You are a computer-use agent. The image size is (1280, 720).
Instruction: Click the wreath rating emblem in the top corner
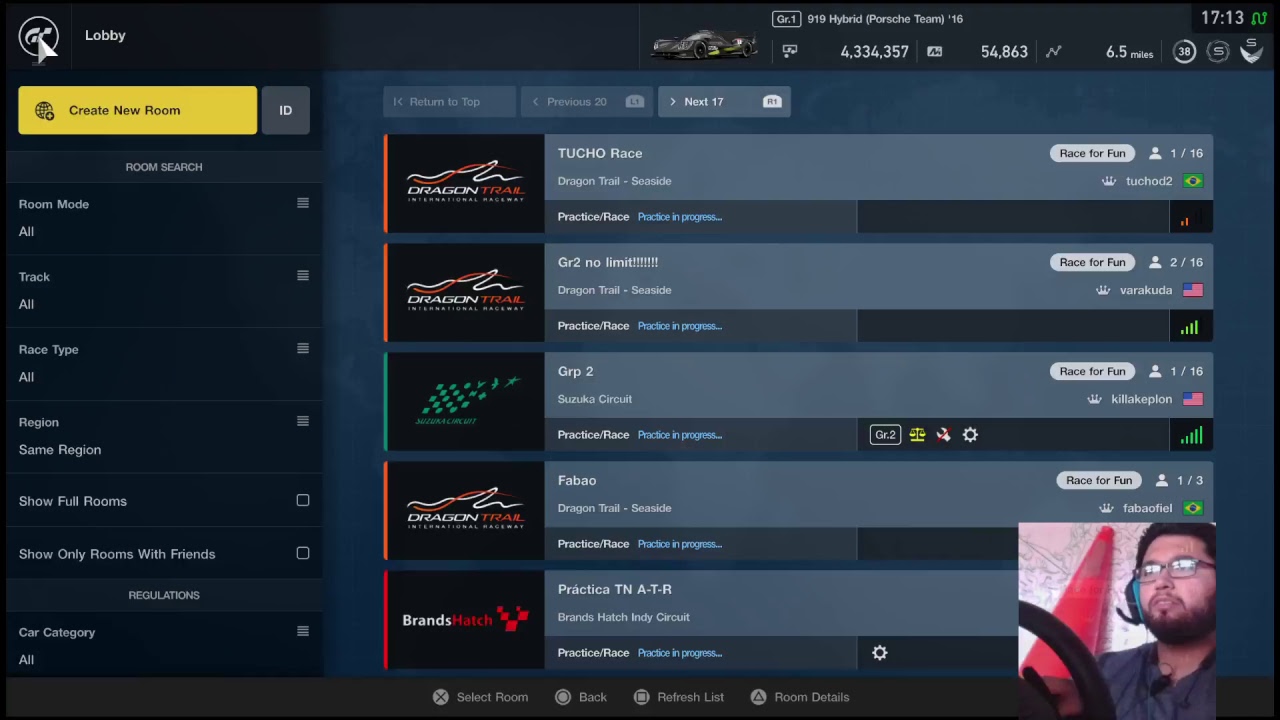1252,50
